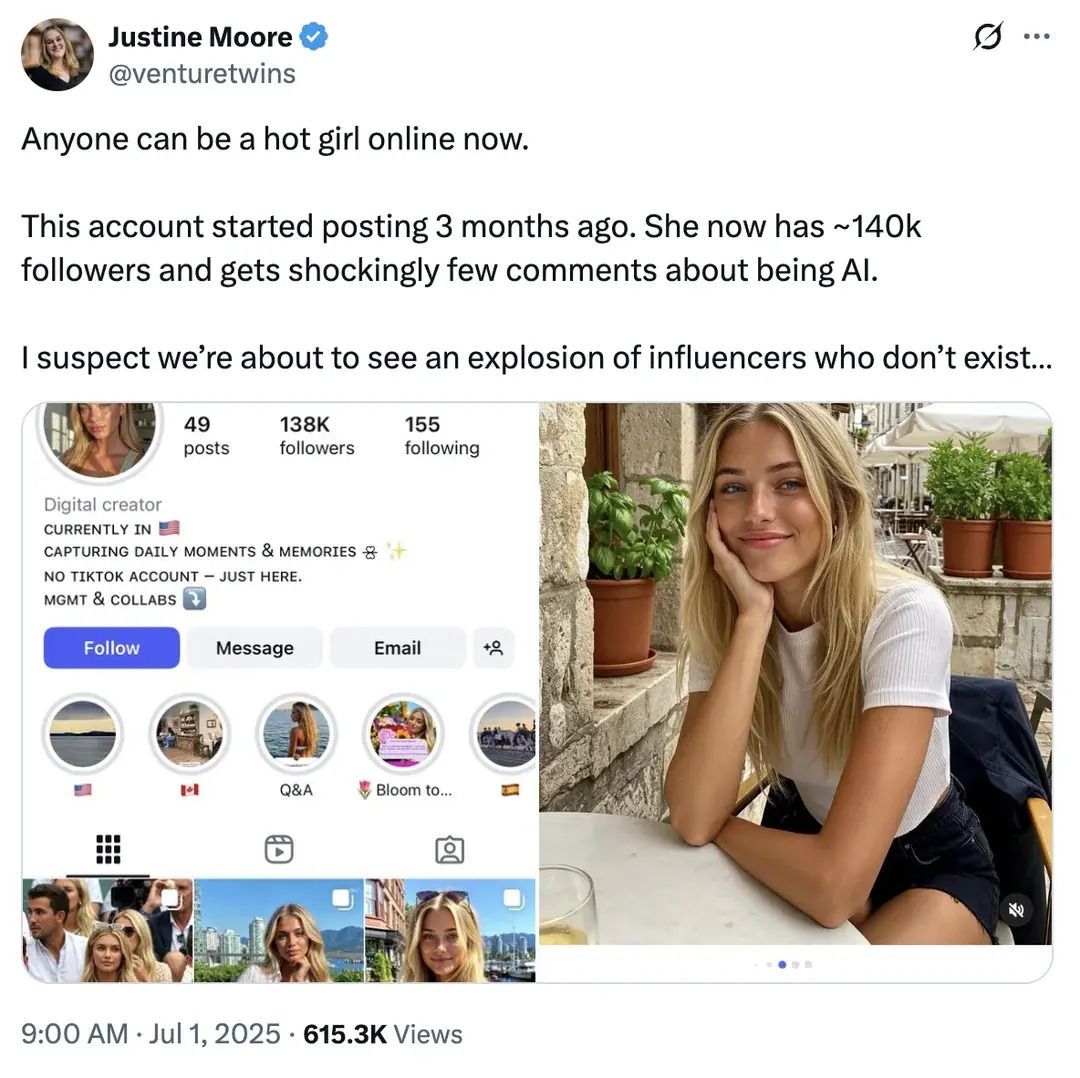Unmute the video using the speaker icon
This screenshot has width=1080, height=1078.
[x=1016, y=910]
